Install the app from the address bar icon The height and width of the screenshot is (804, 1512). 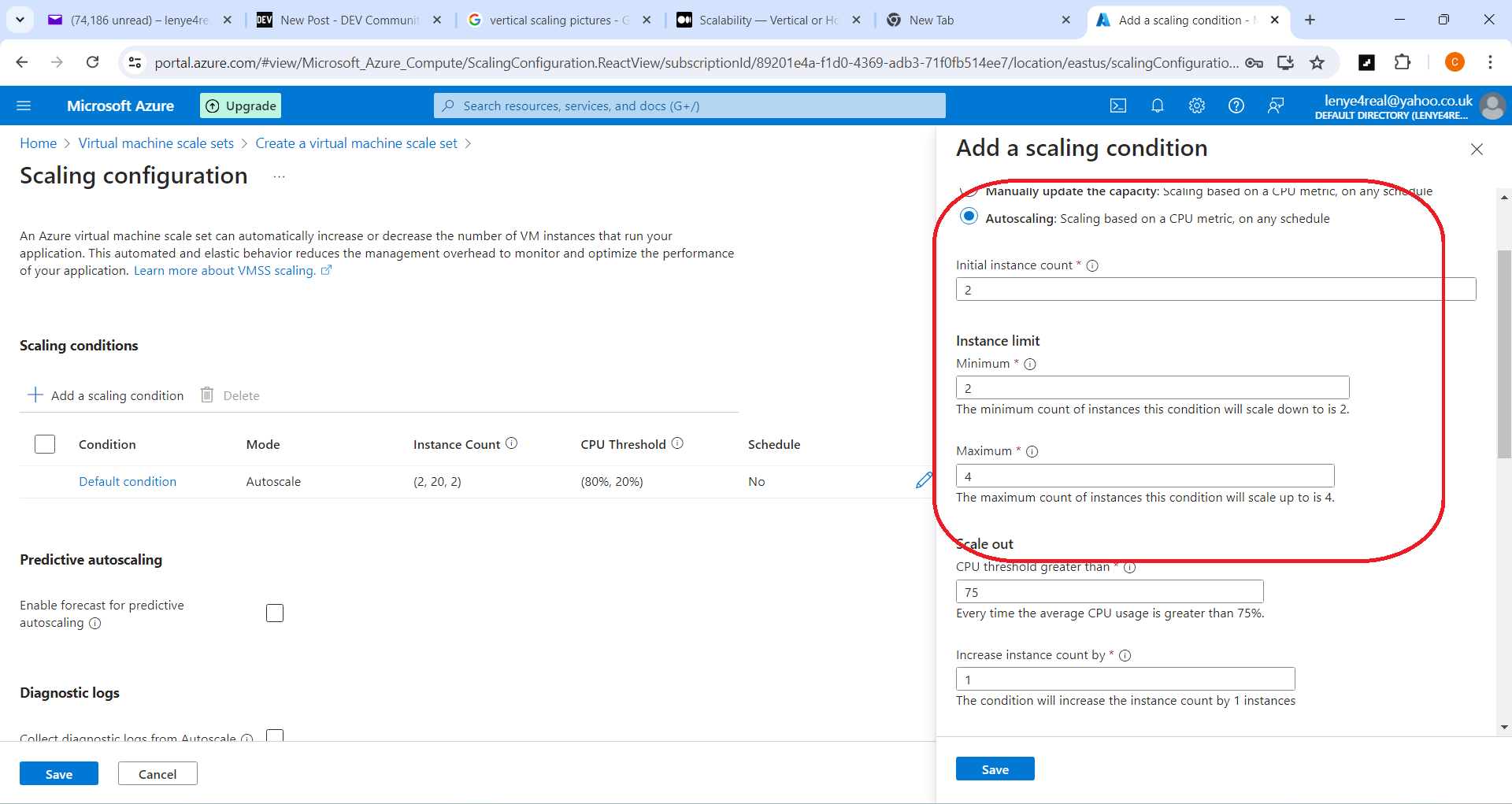[x=1285, y=62]
